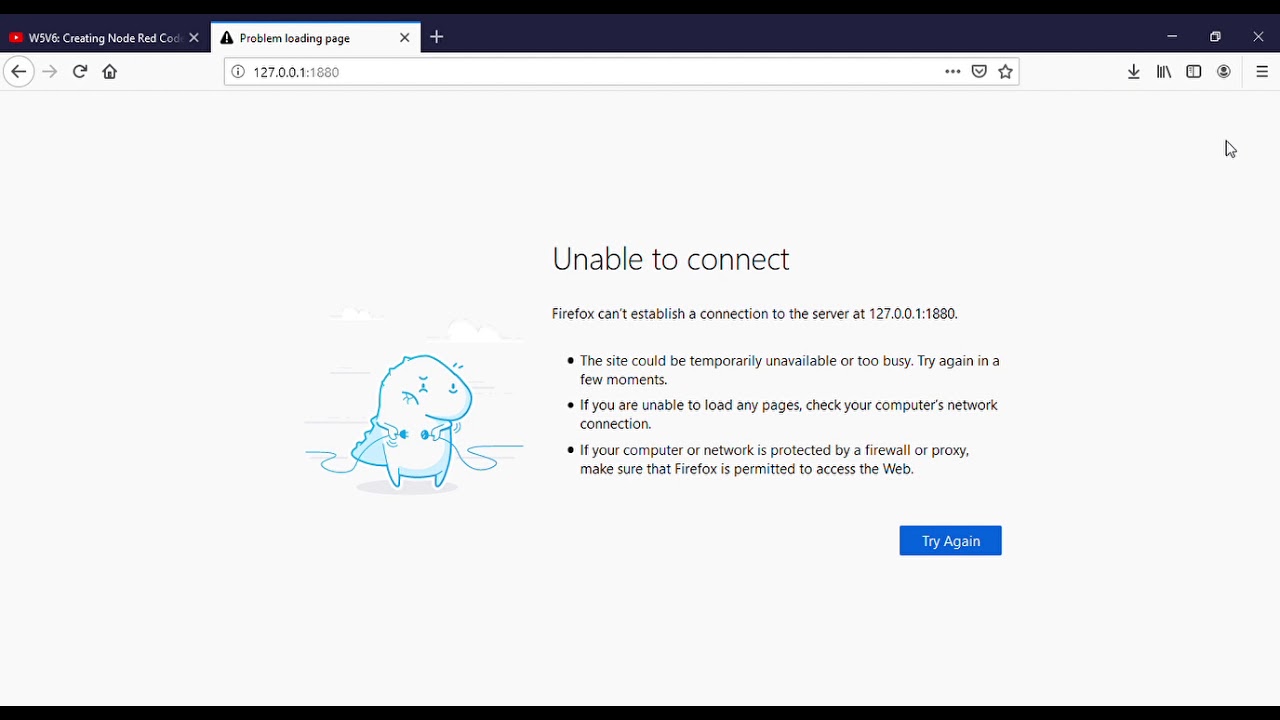Toggle the sidebars view
The width and height of the screenshot is (1280, 720).
click(x=1194, y=72)
